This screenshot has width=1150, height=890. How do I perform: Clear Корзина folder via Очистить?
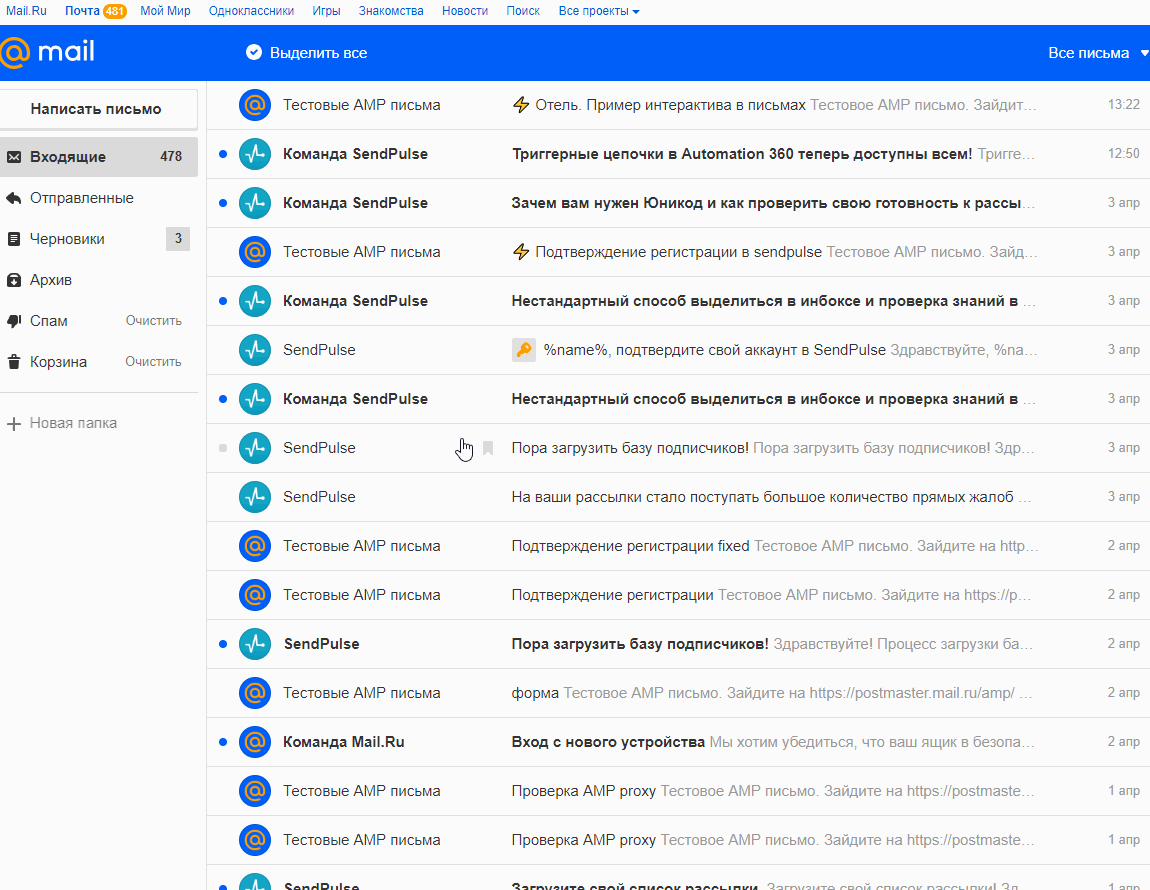153,362
